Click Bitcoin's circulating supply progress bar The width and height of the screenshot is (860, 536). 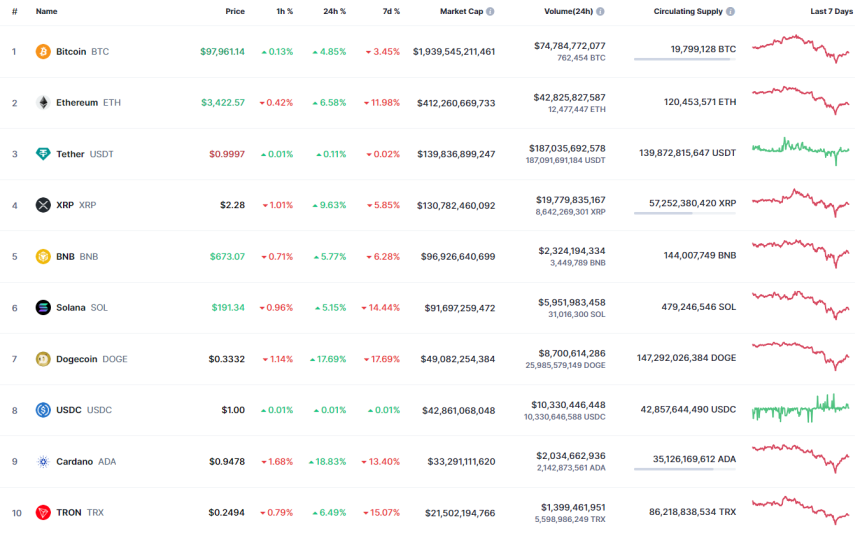click(x=684, y=60)
